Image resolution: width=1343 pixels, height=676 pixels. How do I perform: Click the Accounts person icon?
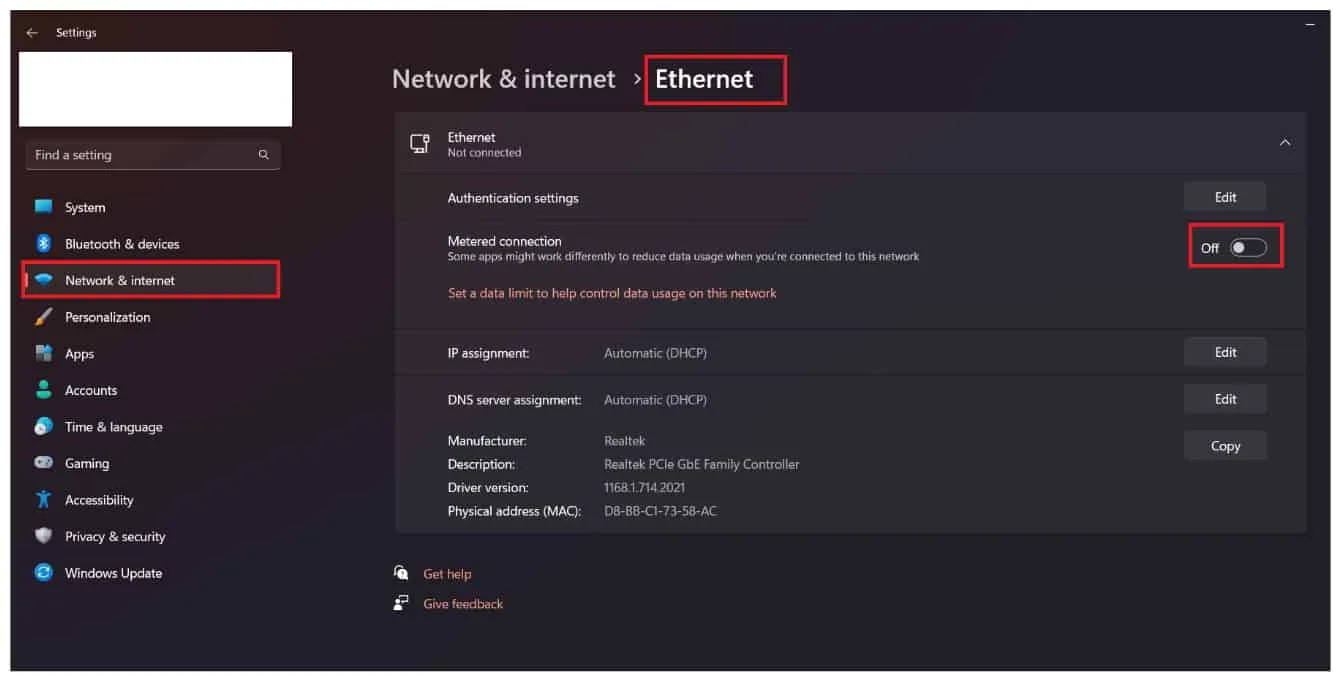pyautogui.click(x=43, y=390)
